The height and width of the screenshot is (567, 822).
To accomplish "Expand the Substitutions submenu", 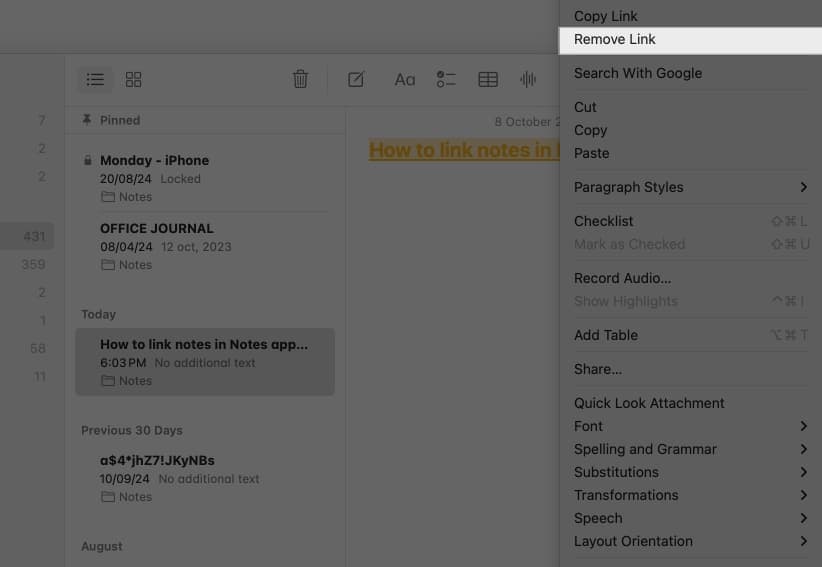I will 690,473.
